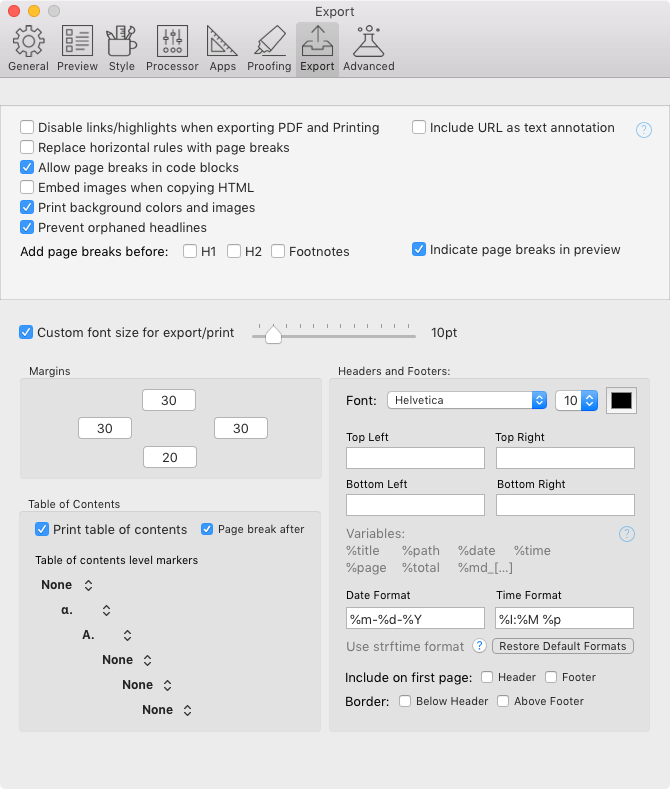Screen dimensions: 670x789
Task: Click the Top Right header field
Action: [x=565, y=458]
